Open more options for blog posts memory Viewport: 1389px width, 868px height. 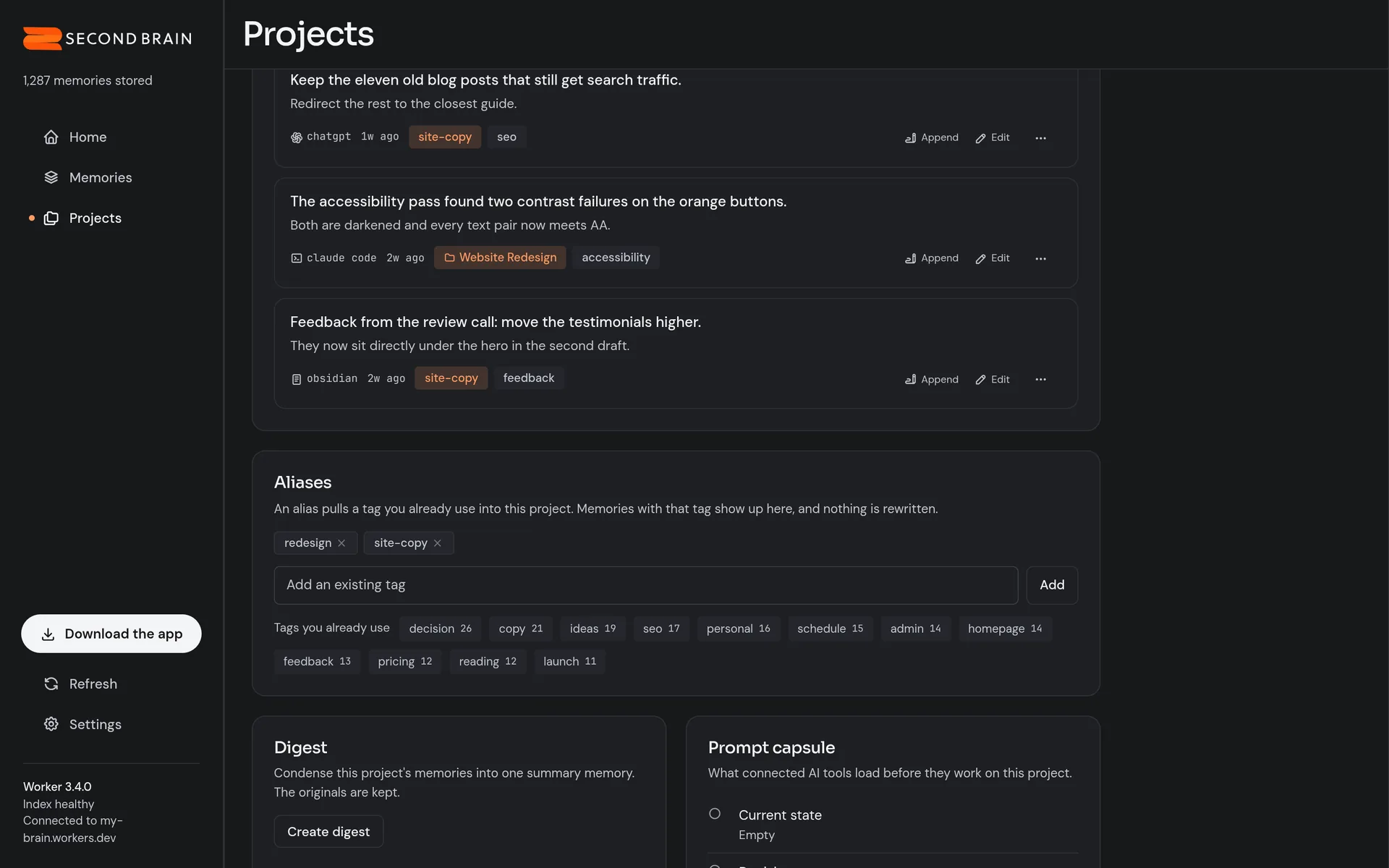(x=1040, y=137)
